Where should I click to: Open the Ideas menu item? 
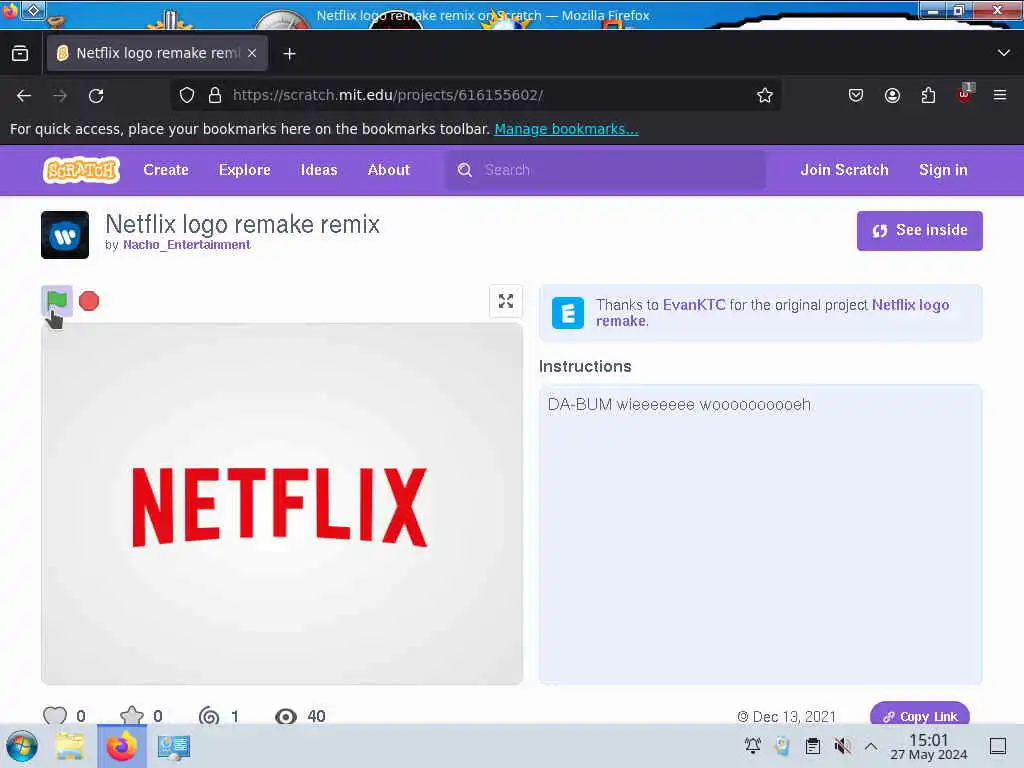click(319, 170)
